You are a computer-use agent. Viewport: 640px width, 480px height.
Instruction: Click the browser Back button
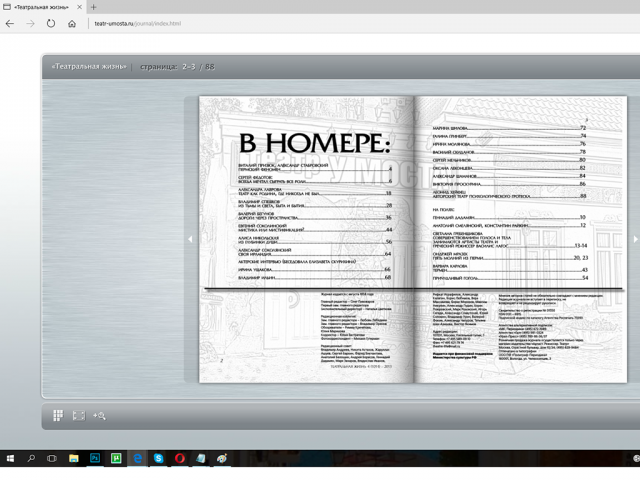tap(10, 24)
